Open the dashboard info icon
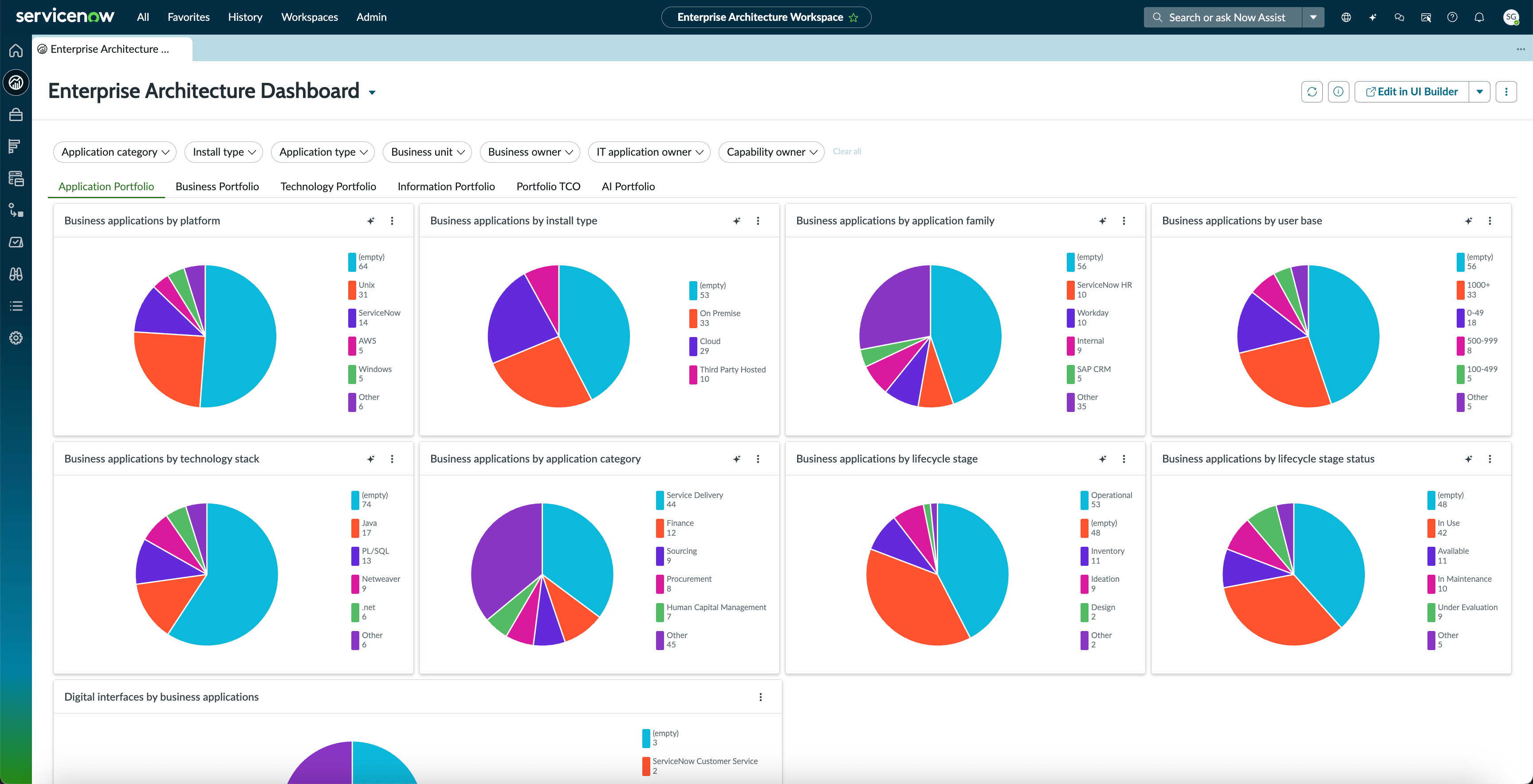The height and width of the screenshot is (784, 1533). [1338, 92]
